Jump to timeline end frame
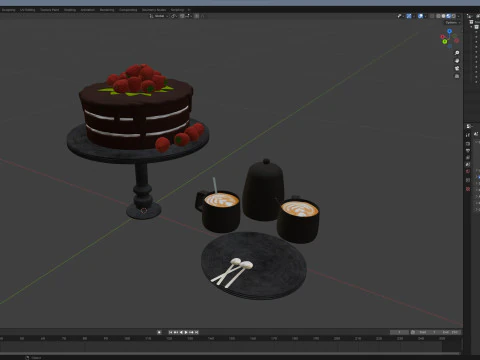 coord(197,332)
